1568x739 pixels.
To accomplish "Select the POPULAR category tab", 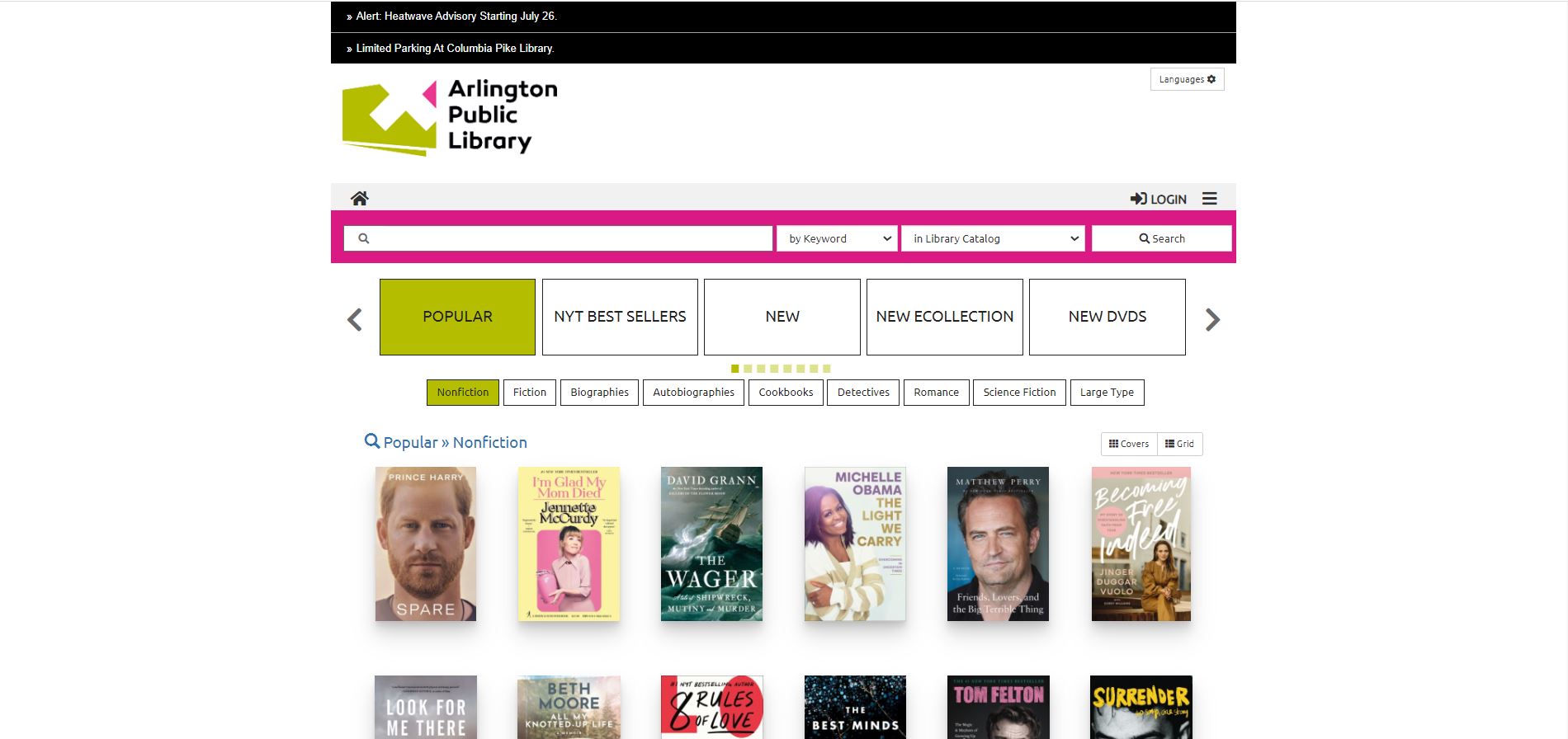I will coord(457,317).
